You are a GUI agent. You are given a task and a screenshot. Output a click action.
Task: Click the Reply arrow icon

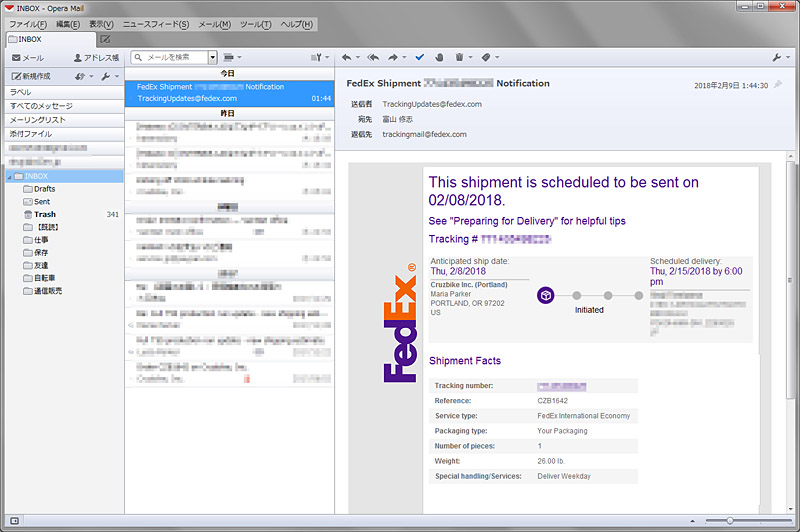[346, 57]
